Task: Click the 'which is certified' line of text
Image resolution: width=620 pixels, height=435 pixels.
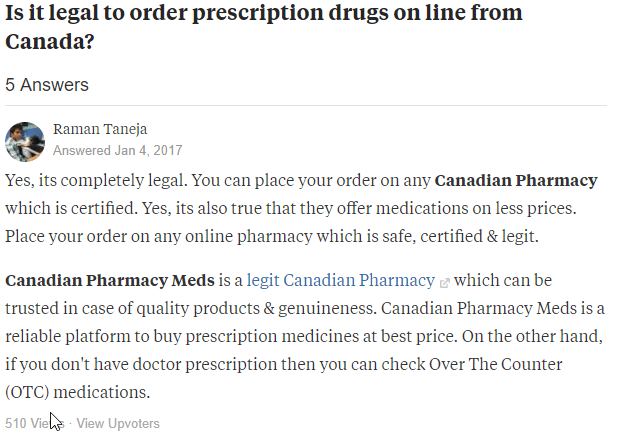Action: pos(291,208)
